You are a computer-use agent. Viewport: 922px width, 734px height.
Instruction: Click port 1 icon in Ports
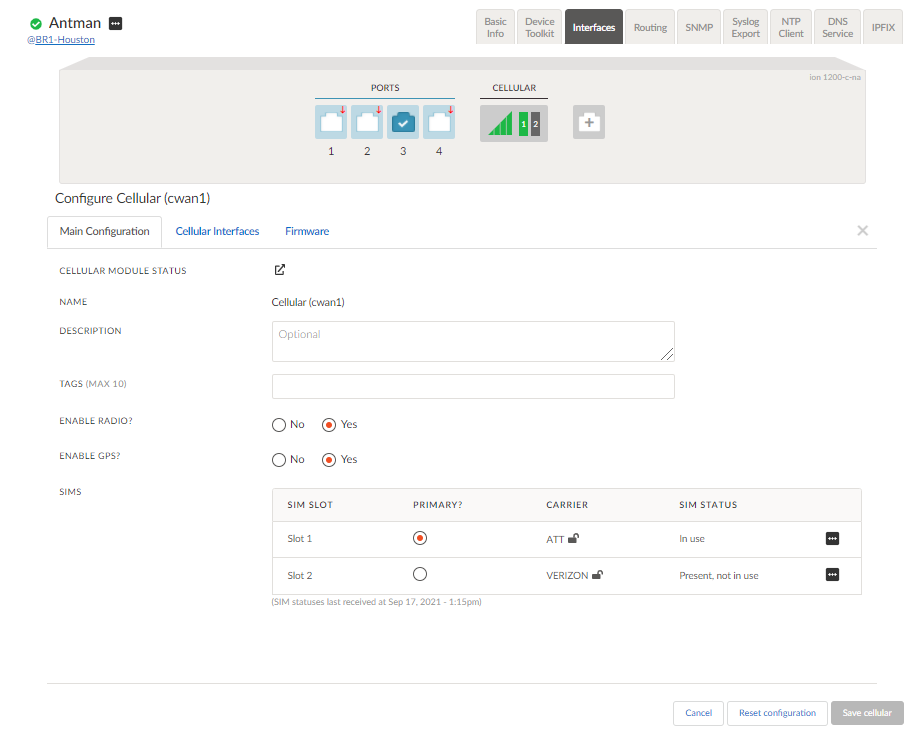[331, 122]
